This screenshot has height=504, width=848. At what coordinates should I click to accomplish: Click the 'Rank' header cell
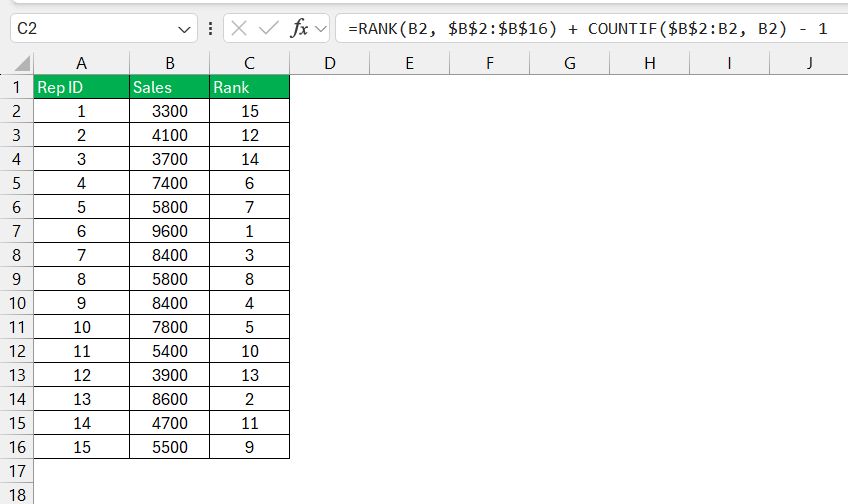(249, 87)
